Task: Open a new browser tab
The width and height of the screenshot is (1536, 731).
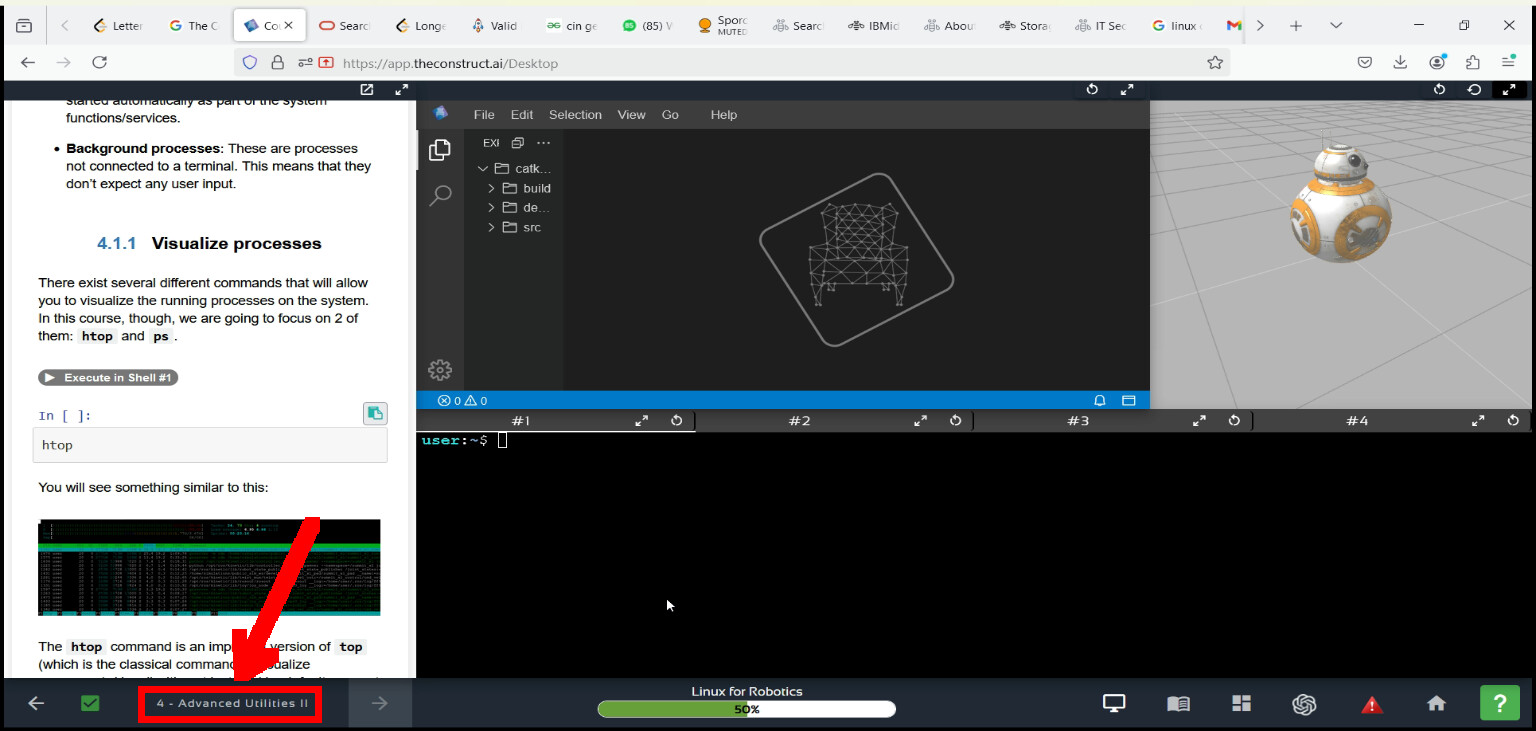Action: 1296,25
